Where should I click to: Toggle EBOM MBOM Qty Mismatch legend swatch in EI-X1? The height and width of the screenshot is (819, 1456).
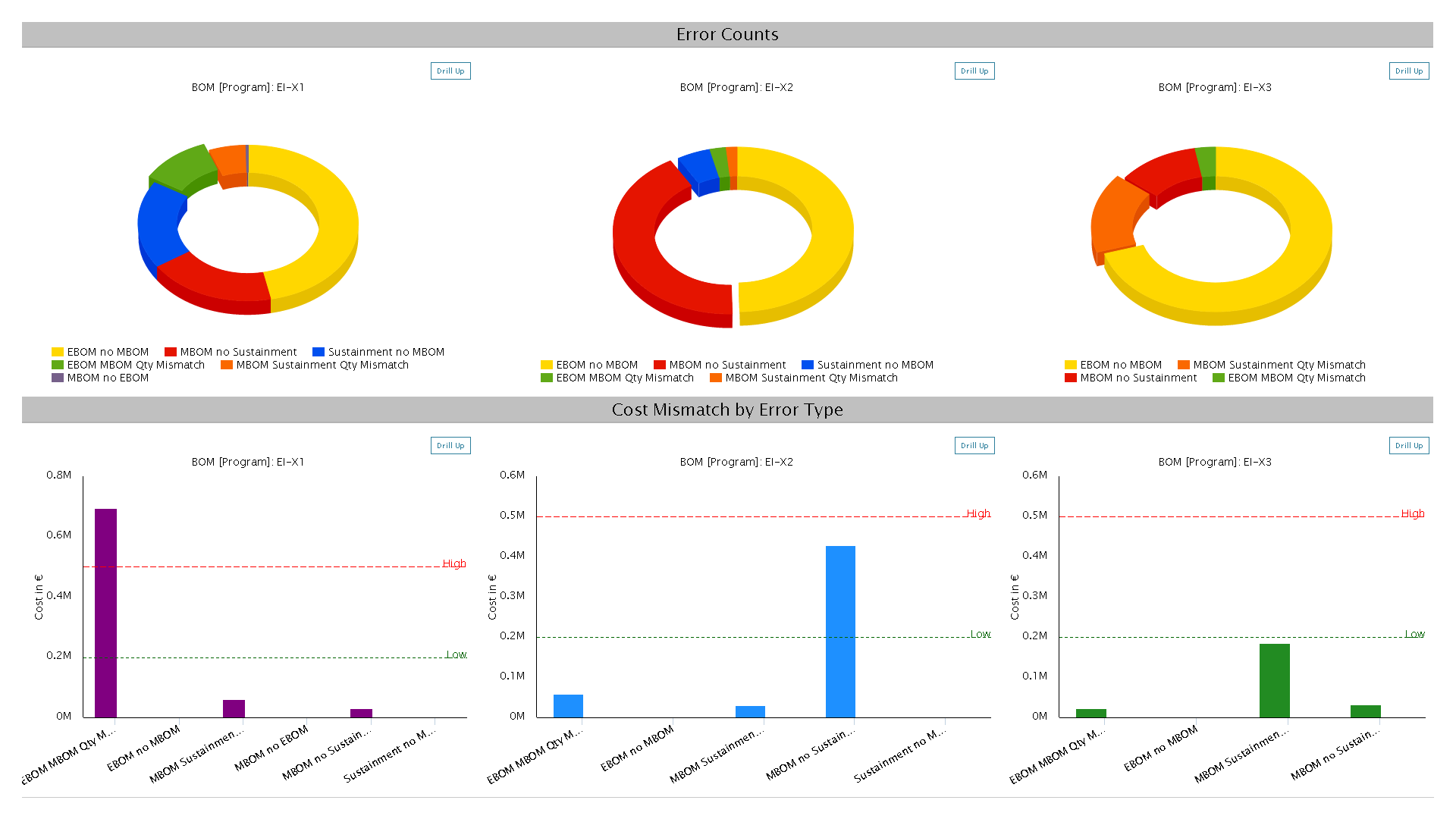[x=58, y=365]
